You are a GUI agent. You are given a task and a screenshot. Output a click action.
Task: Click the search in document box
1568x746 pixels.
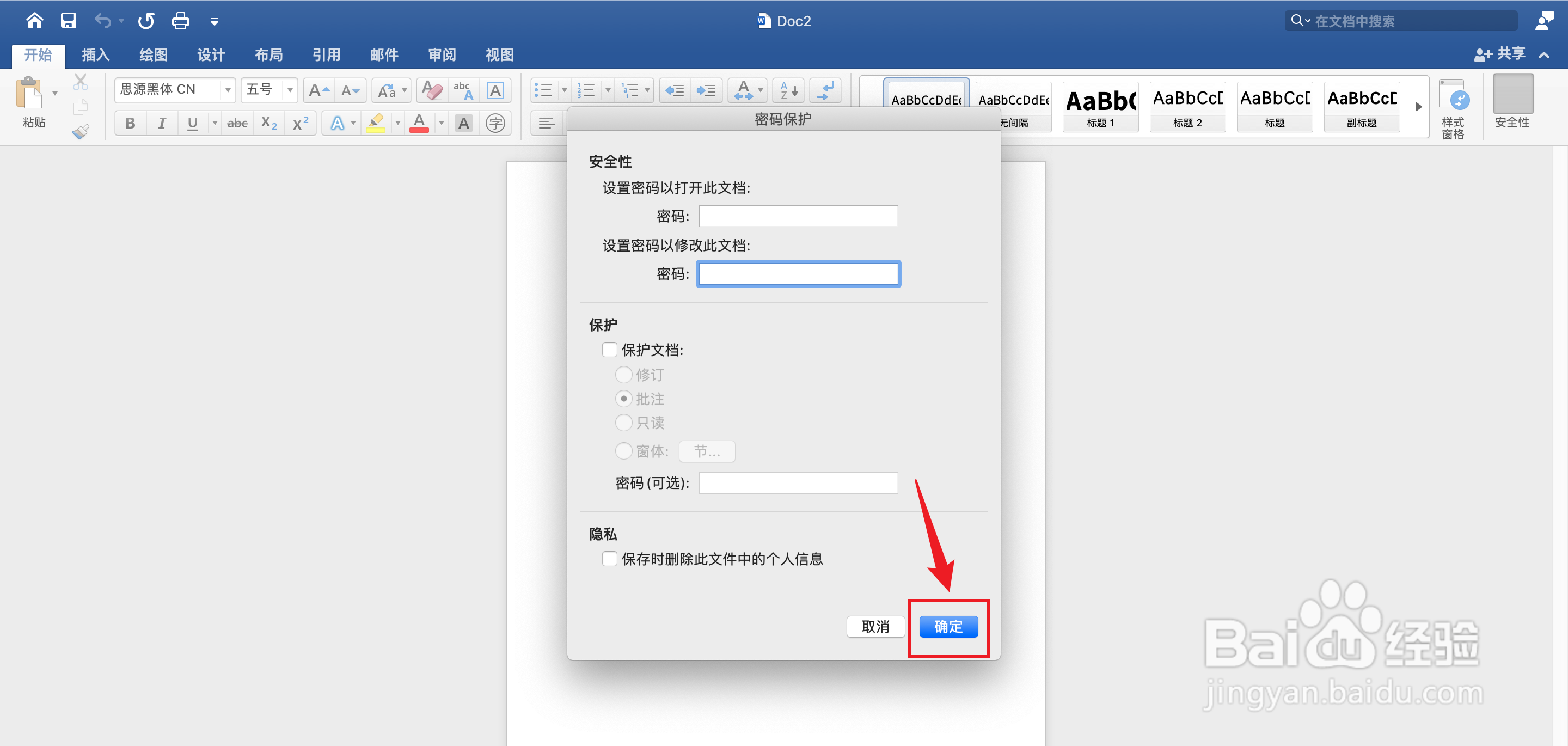click(x=1401, y=21)
